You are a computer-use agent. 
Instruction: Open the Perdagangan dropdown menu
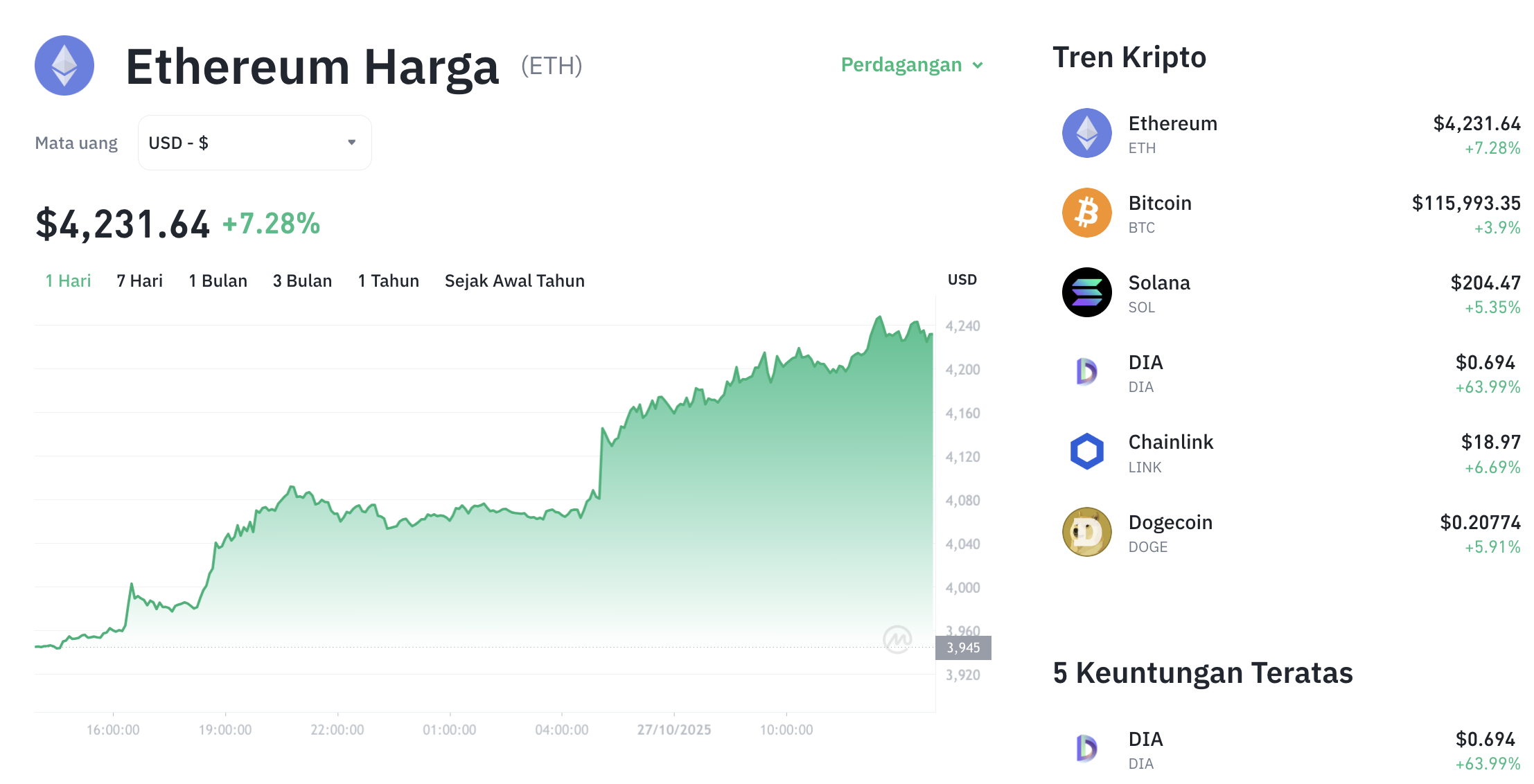[911, 65]
